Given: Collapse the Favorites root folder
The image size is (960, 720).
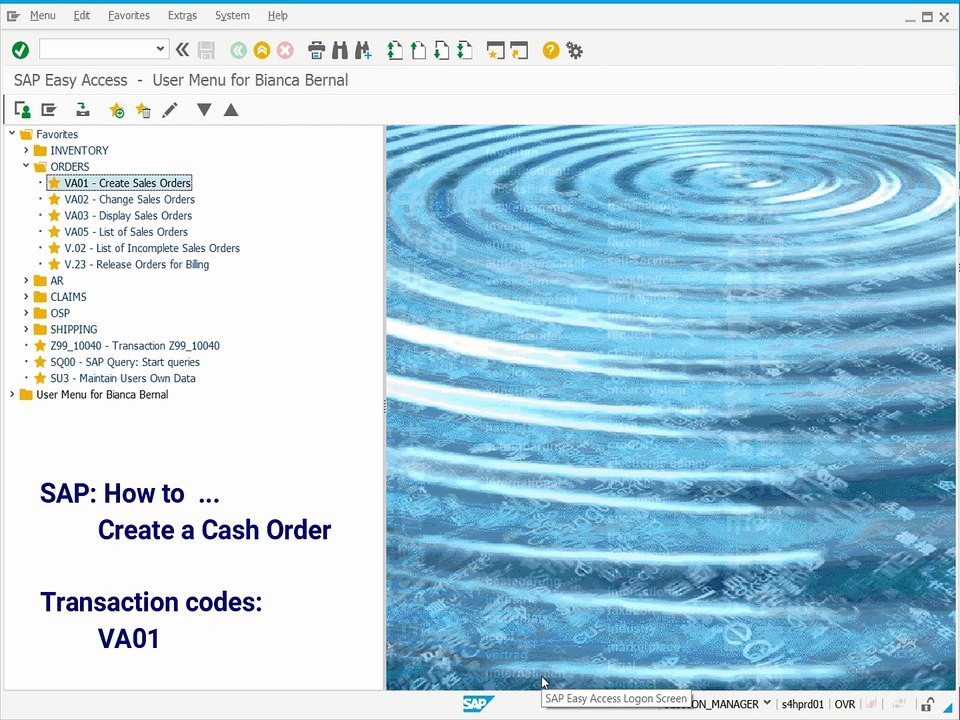Looking at the screenshot, I should [12, 133].
